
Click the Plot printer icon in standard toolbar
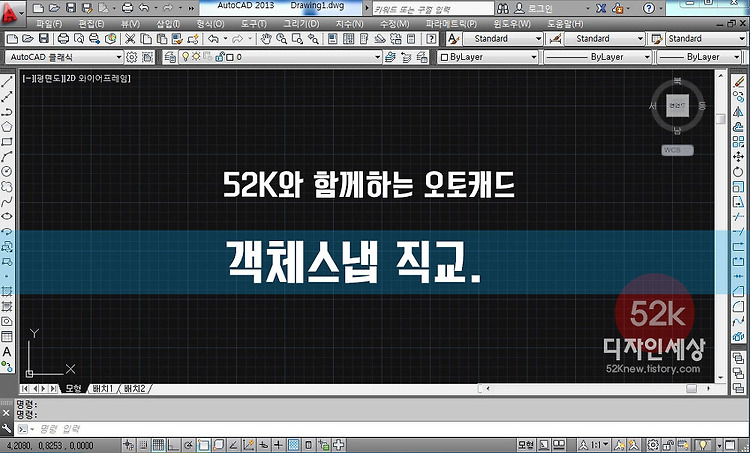point(63,39)
